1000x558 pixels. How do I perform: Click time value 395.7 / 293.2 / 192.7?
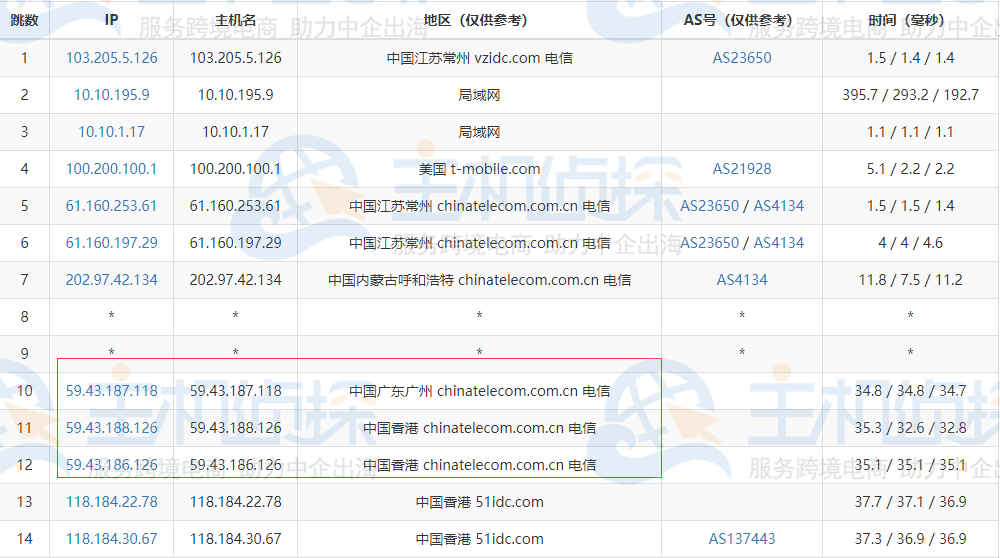910,95
